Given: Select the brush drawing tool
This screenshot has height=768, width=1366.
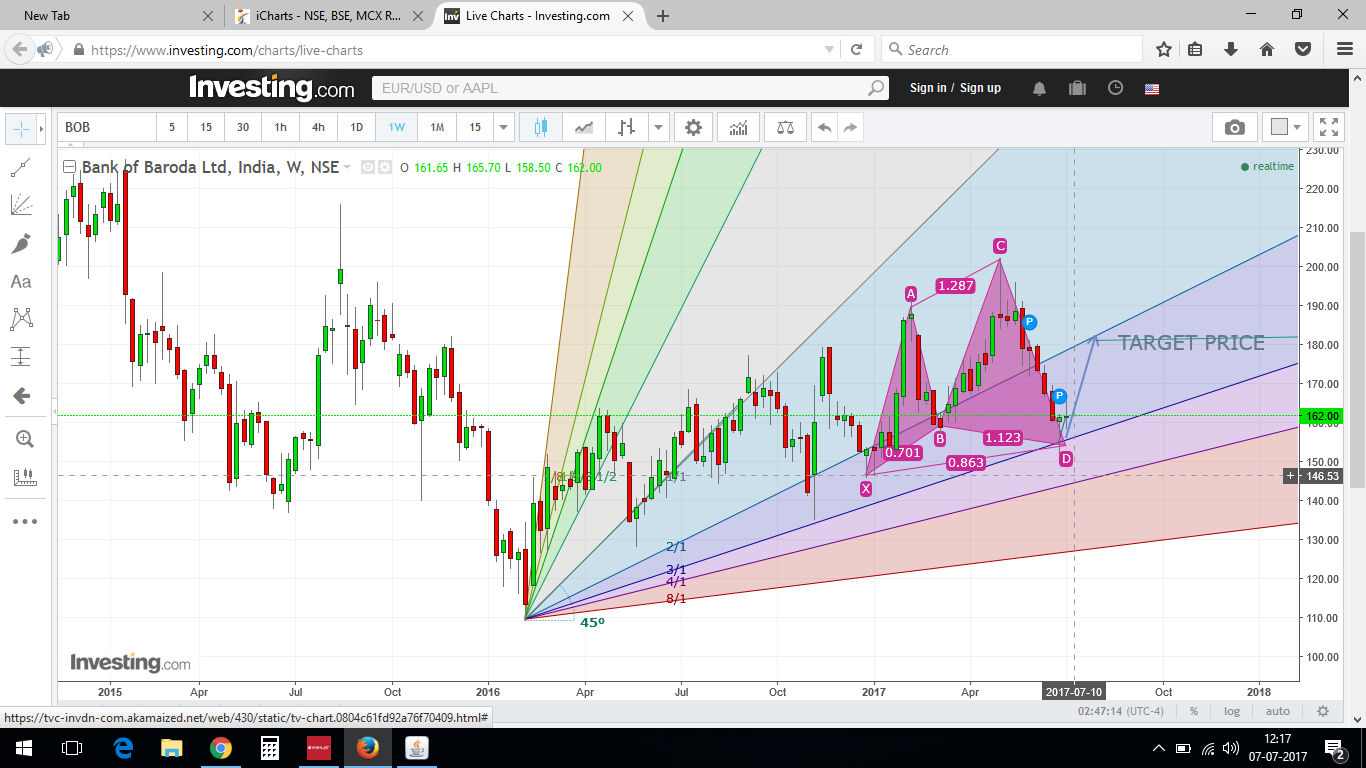Looking at the screenshot, I should pyautogui.click(x=21, y=244).
